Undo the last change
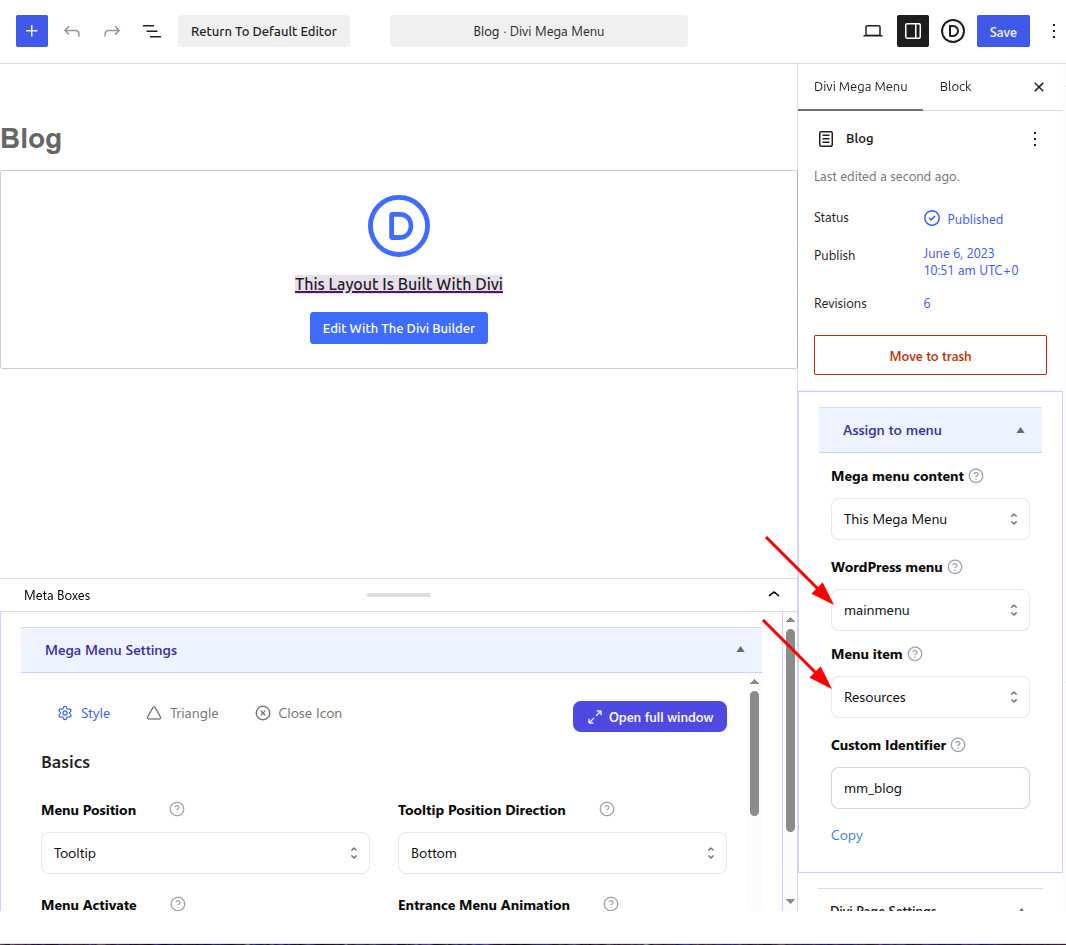This screenshot has height=945, width=1066. pyautogui.click(x=72, y=31)
